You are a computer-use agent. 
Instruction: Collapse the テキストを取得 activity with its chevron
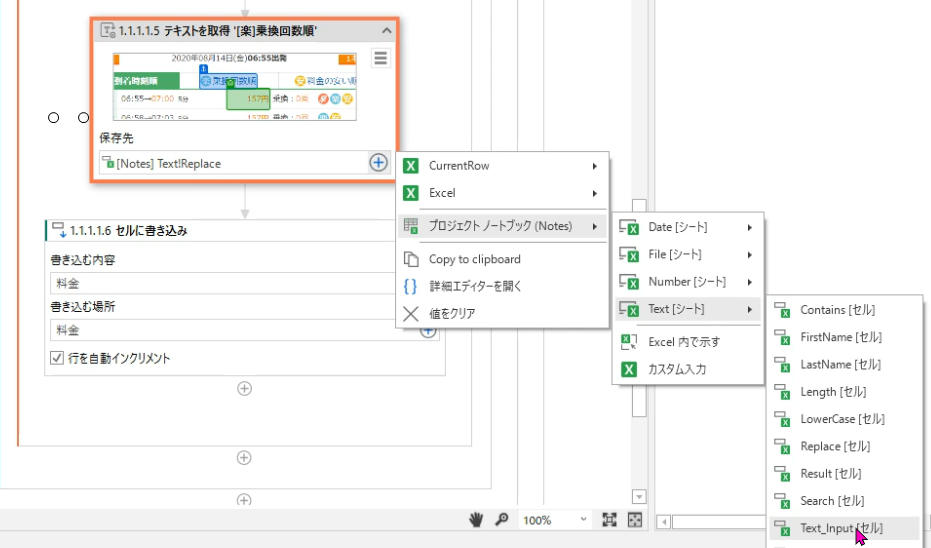(387, 31)
